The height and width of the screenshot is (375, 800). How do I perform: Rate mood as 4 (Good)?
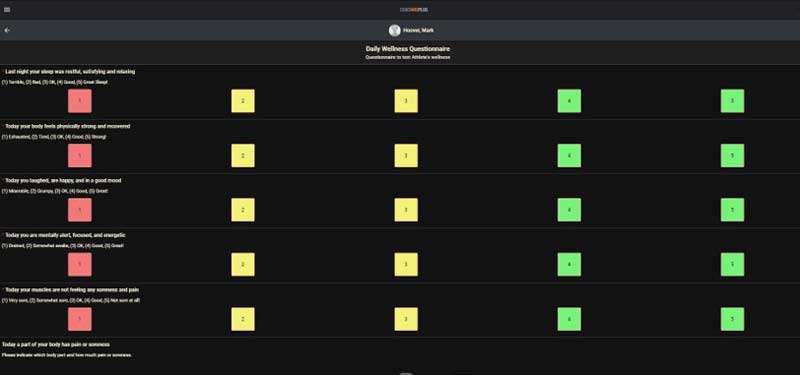[x=569, y=210]
